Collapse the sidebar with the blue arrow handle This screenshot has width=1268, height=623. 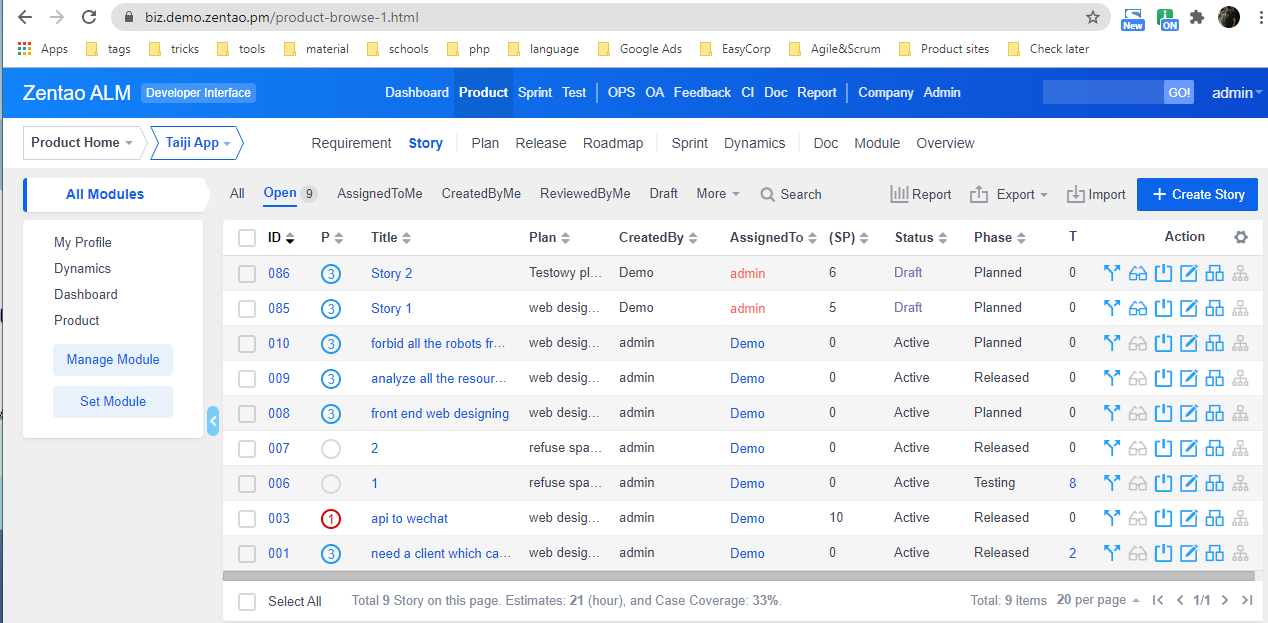[213, 421]
